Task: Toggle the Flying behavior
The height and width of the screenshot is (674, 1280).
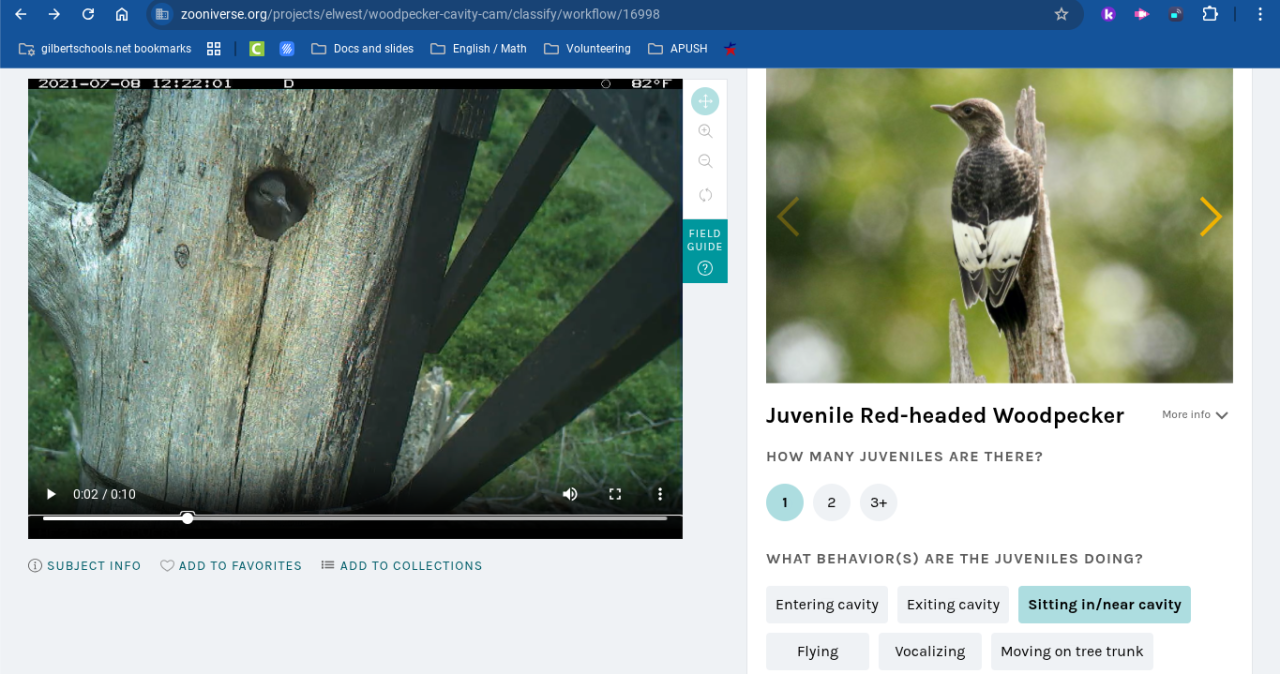Action: coord(818,651)
